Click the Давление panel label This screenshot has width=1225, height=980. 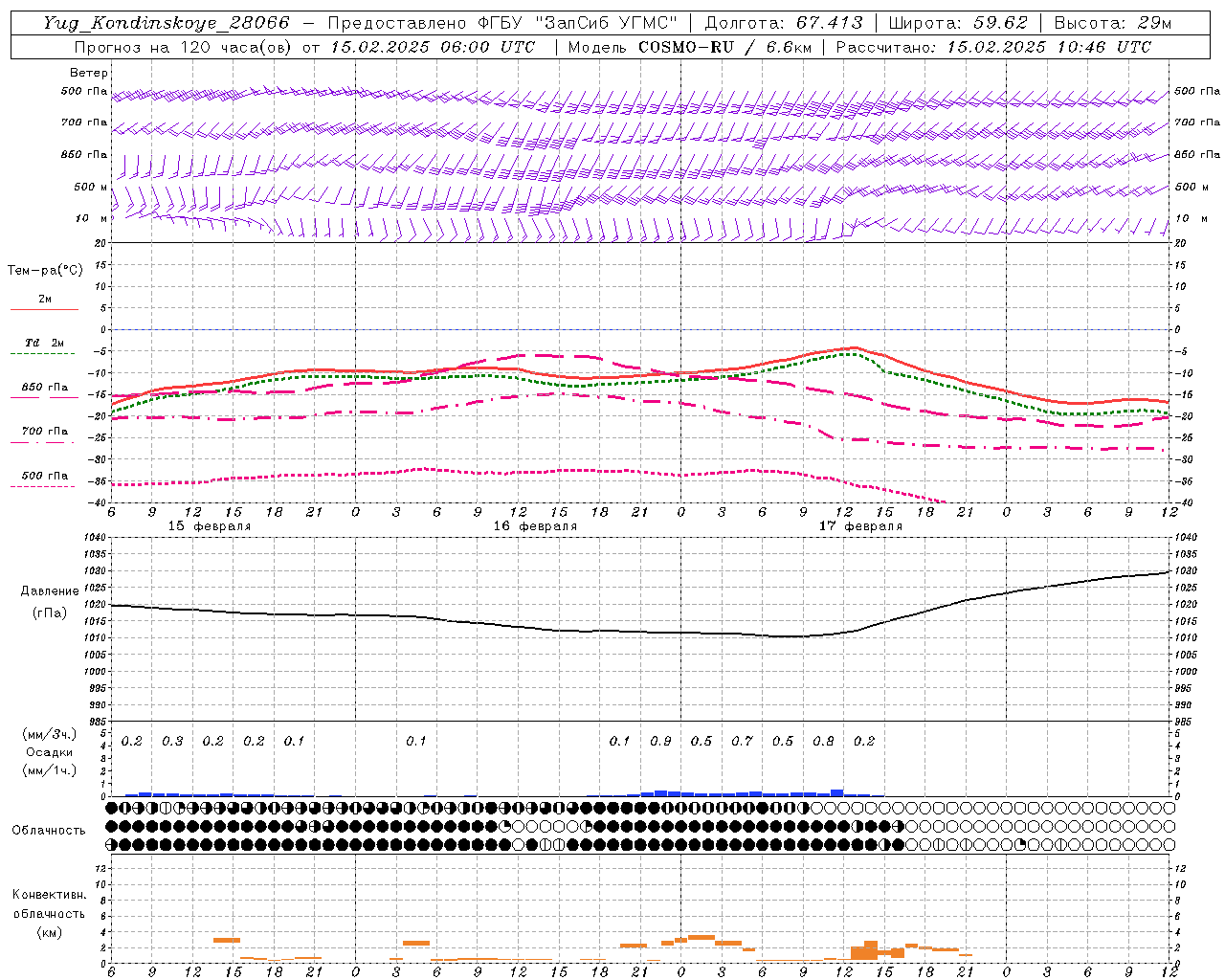[x=50, y=591]
